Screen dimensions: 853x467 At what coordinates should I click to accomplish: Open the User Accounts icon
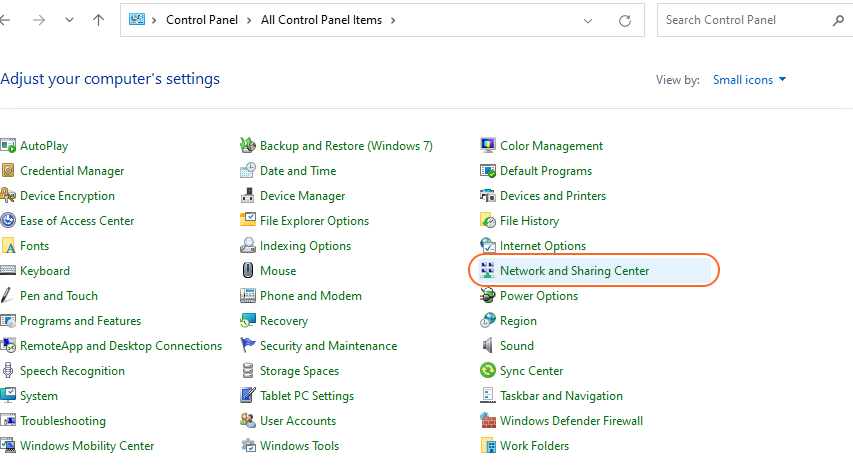(x=248, y=421)
